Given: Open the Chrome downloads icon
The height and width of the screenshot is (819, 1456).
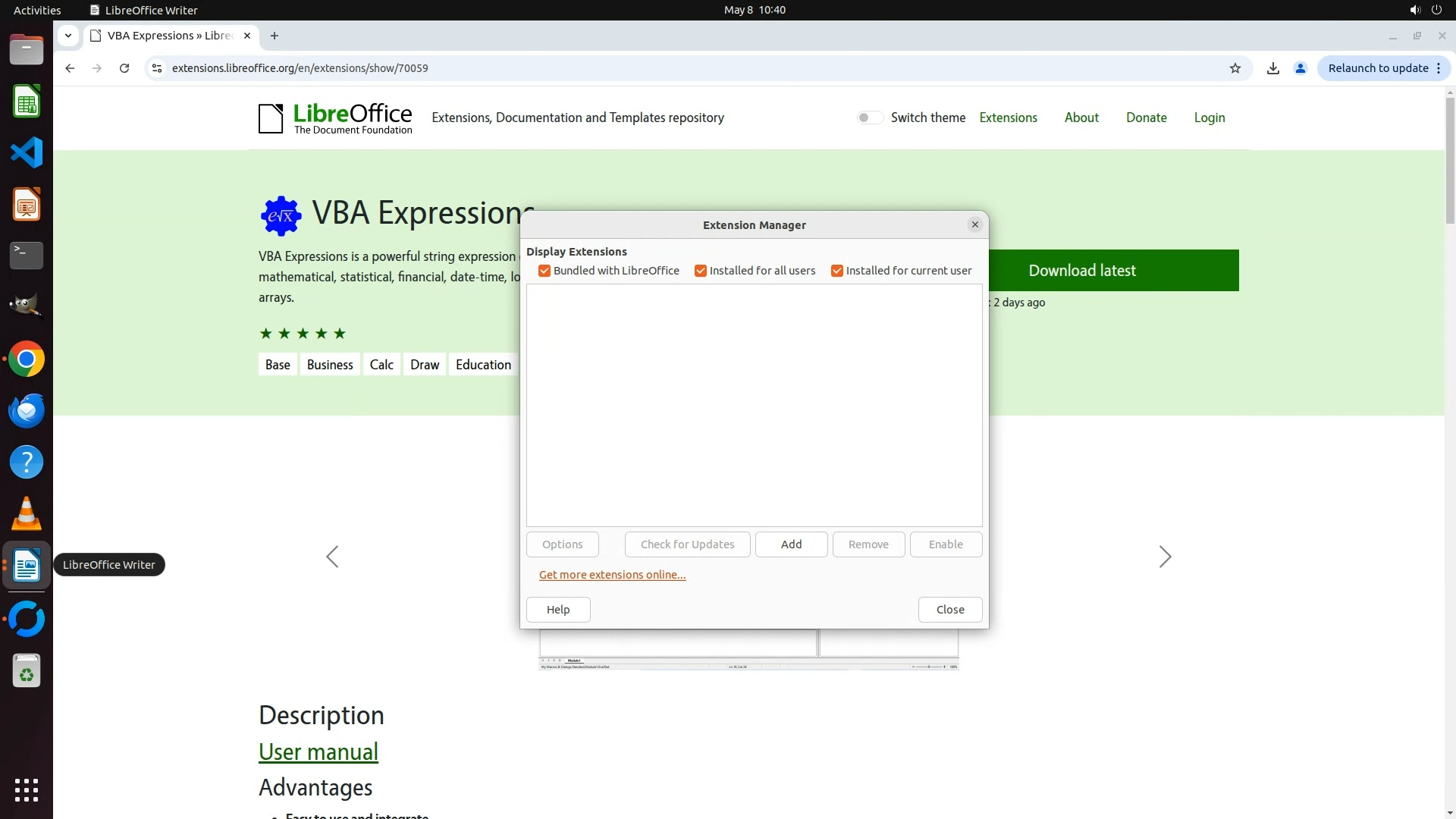Looking at the screenshot, I should pyautogui.click(x=1273, y=68).
